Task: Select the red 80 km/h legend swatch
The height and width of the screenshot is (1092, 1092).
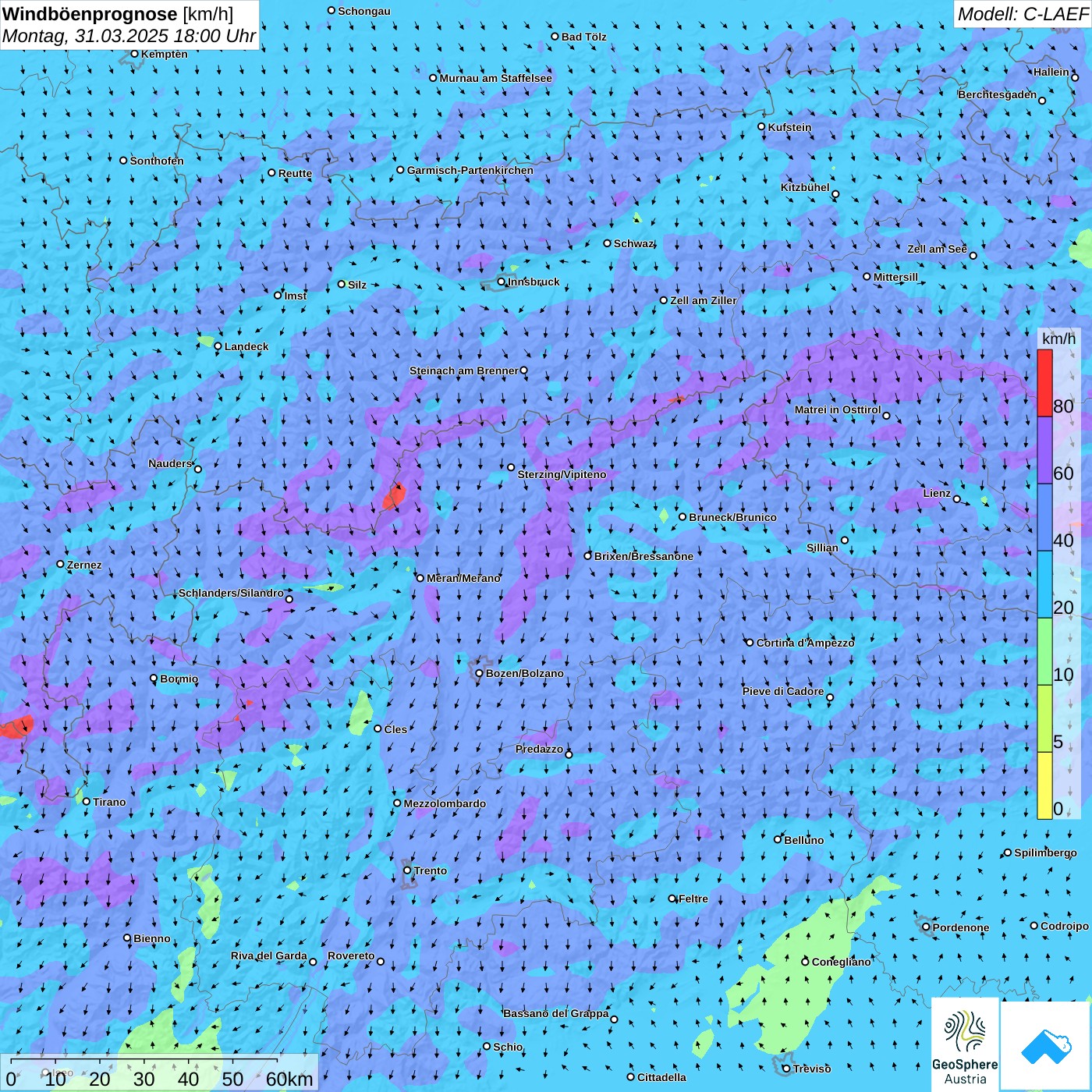Action: point(1044,383)
